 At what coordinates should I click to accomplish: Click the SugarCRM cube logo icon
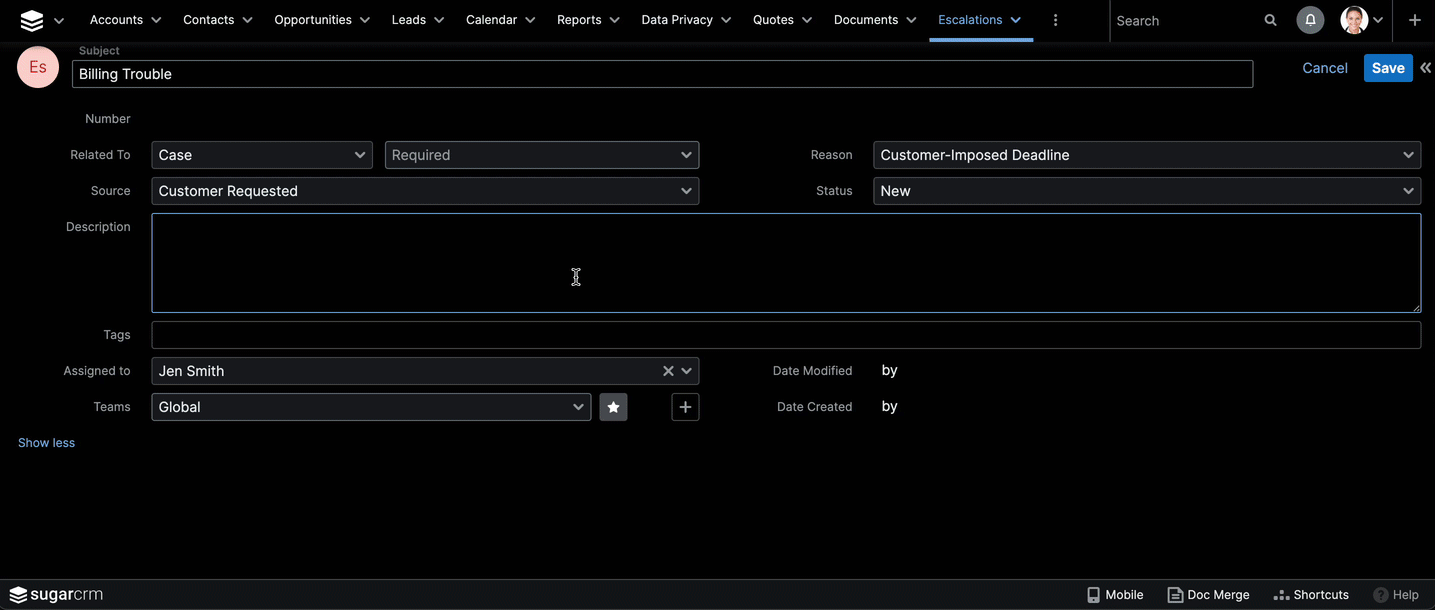(x=32, y=20)
